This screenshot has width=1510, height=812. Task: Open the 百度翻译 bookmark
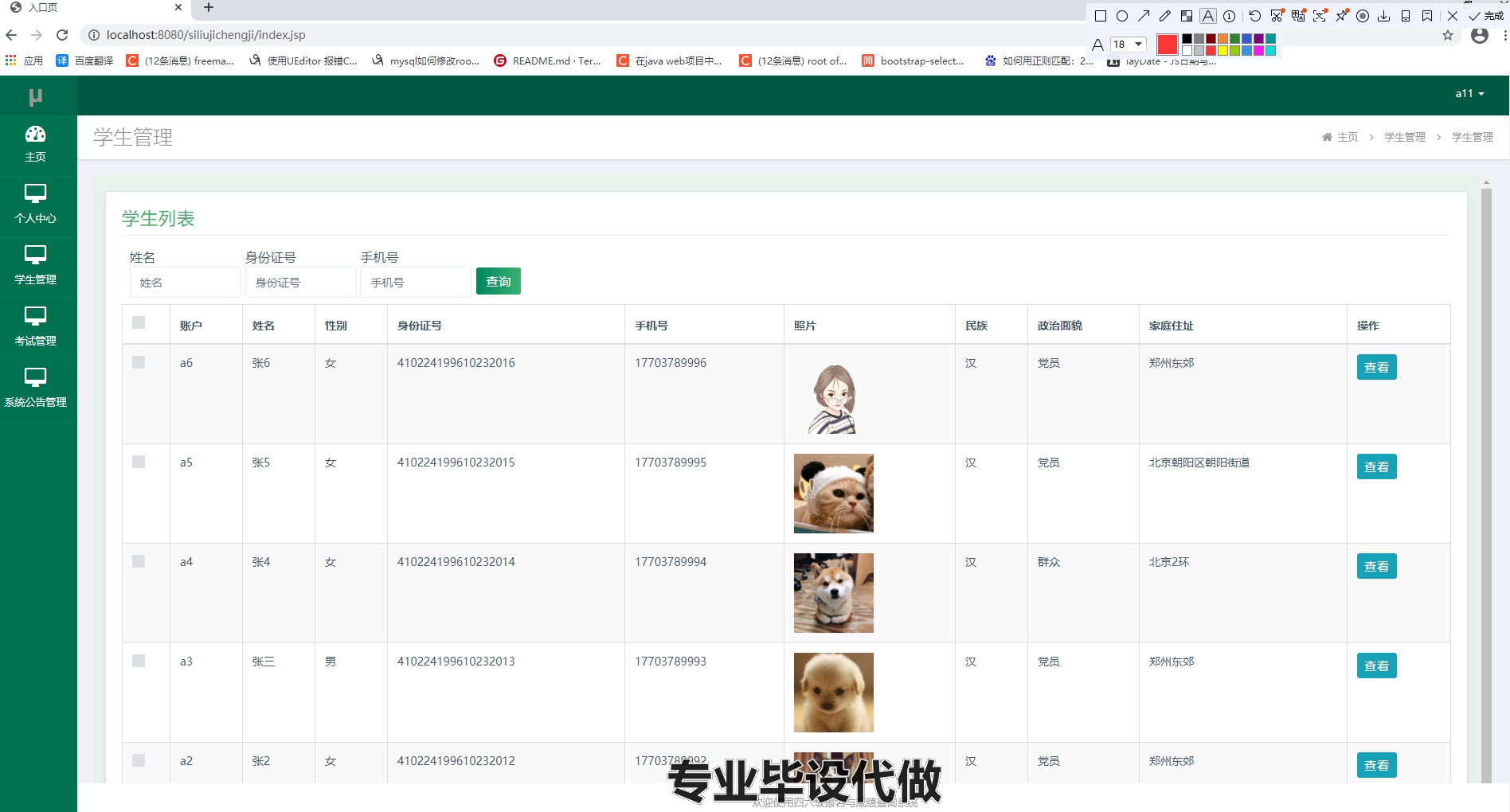click(x=84, y=61)
